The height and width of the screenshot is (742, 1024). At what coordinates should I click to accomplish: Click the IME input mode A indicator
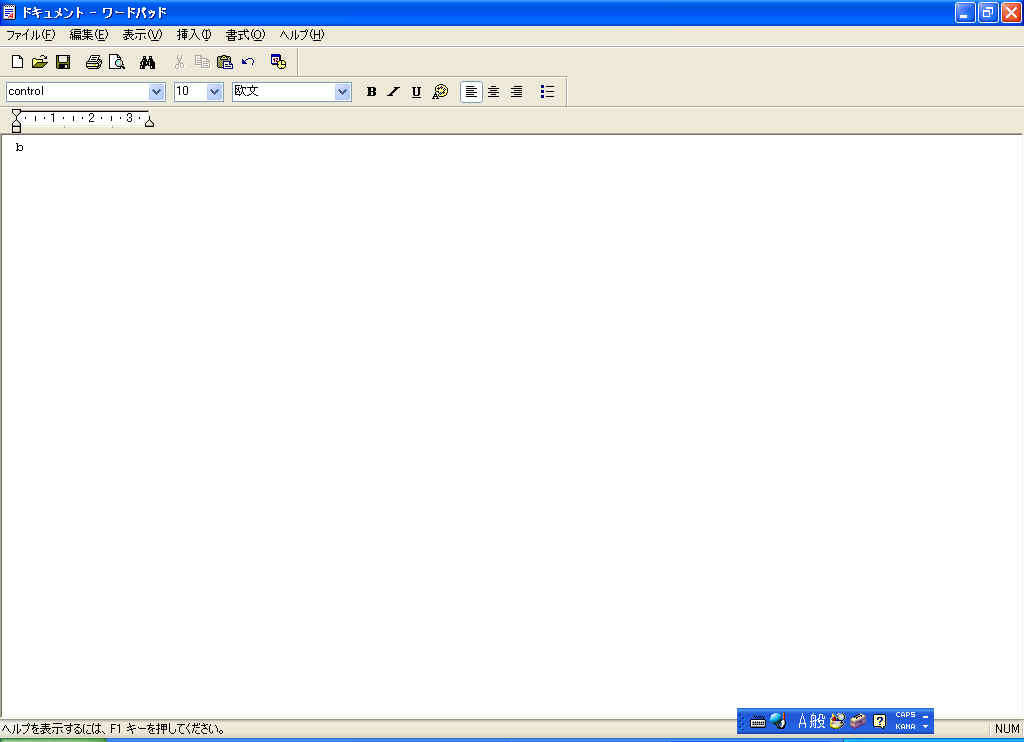click(x=803, y=721)
